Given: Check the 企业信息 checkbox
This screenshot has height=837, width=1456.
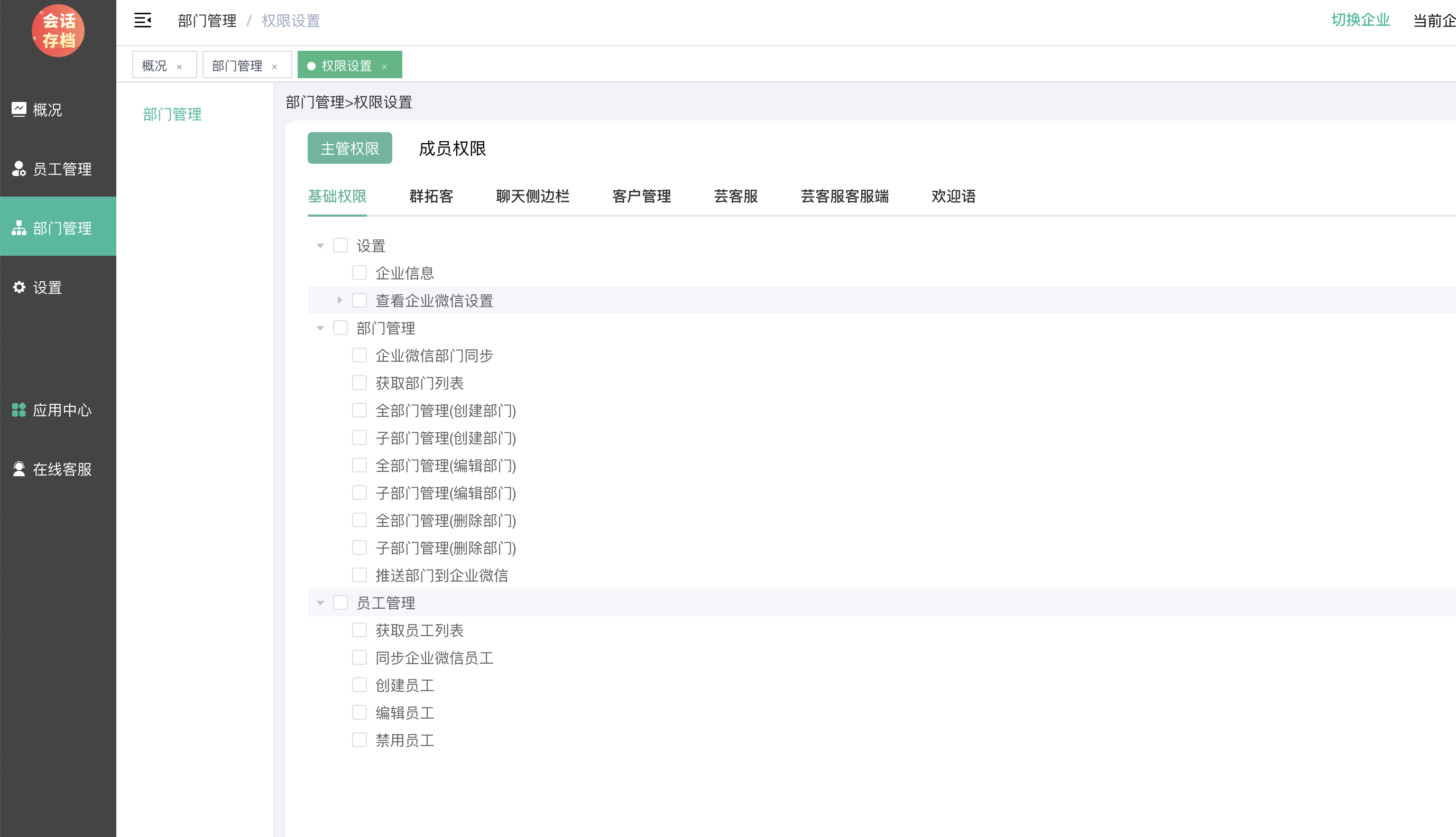Looking at the screenshot, I should click(x=360, y=273).
